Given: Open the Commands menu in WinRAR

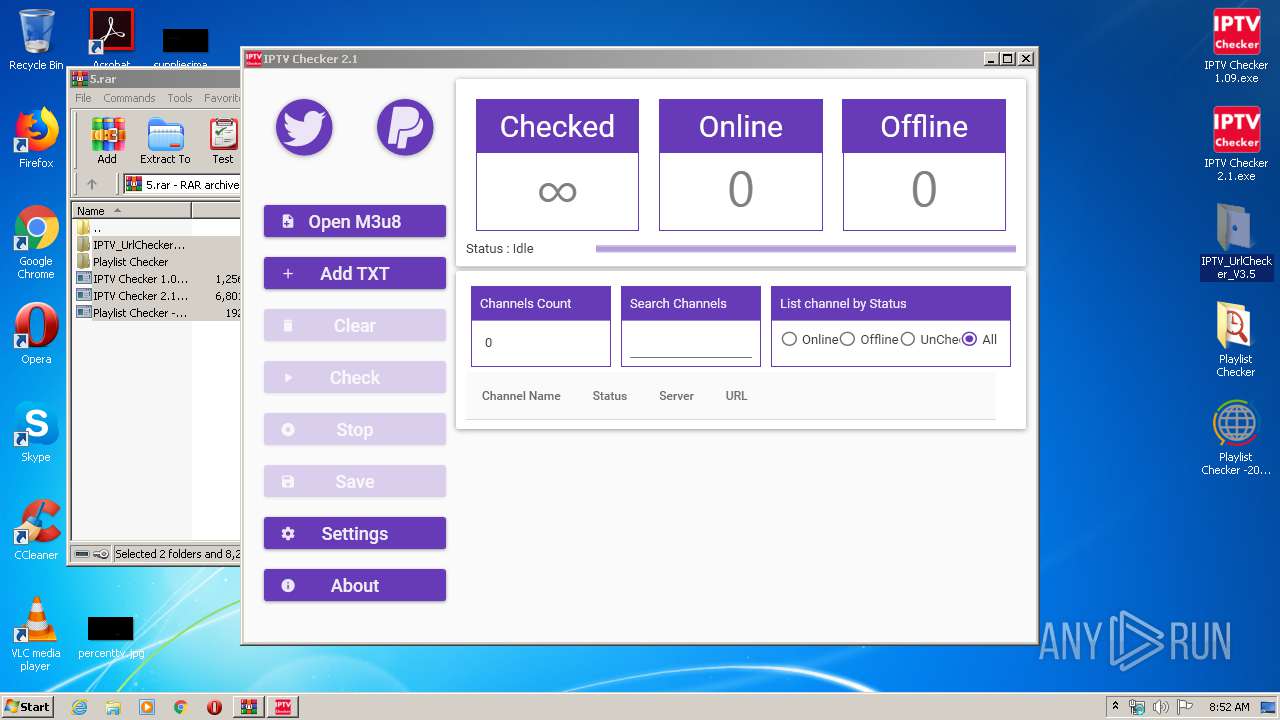Looking at the screenshot, I should pyautogui.click(x=129, y=98).
